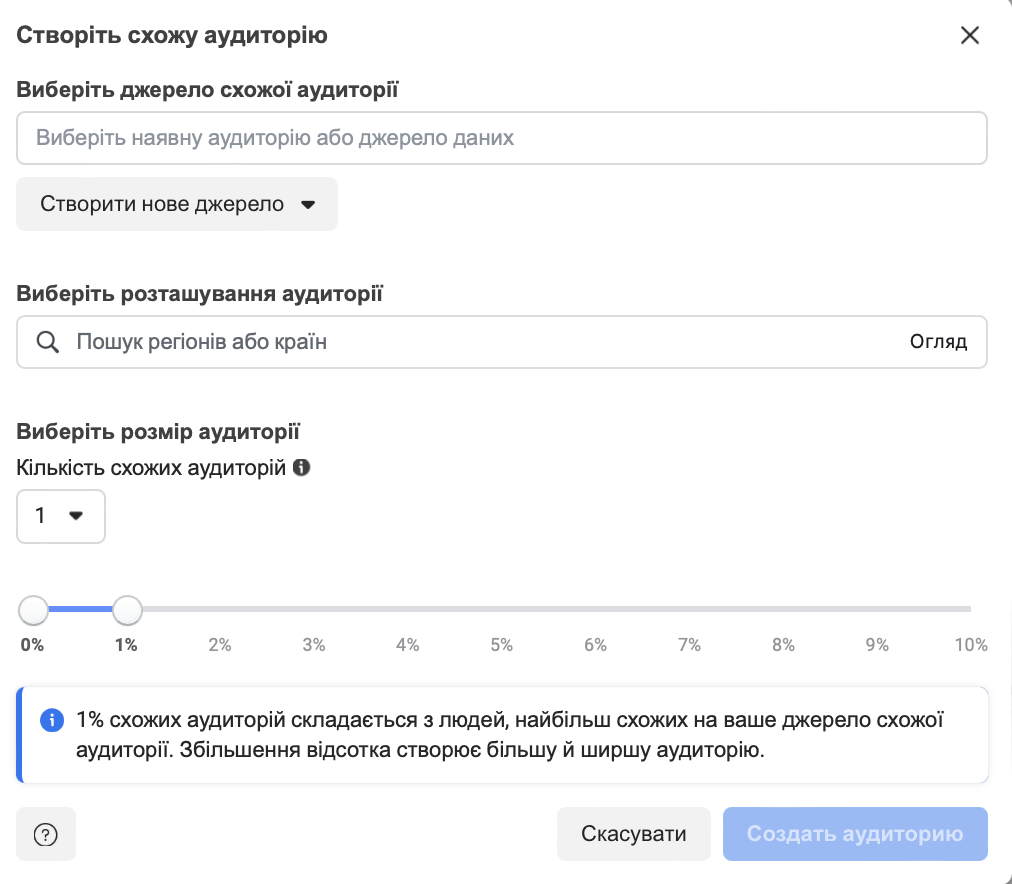The width and height of the screenshot is (1012, 884).
Task: Click the 10% label on the slider
Action: tap(971, 645)
